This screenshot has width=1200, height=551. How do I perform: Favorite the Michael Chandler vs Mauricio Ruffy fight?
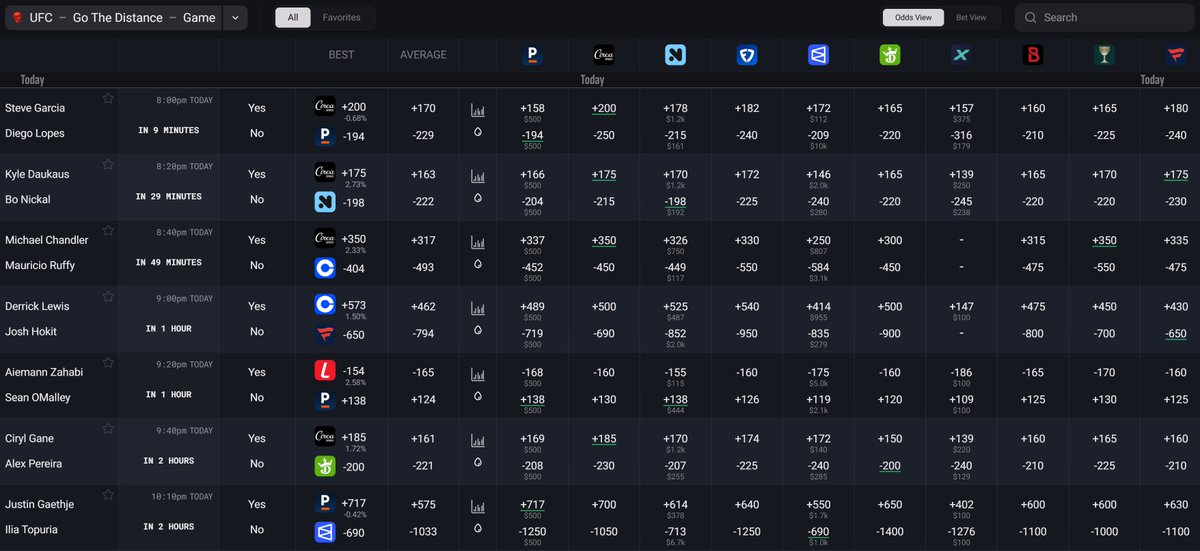[x=108, y=230]
